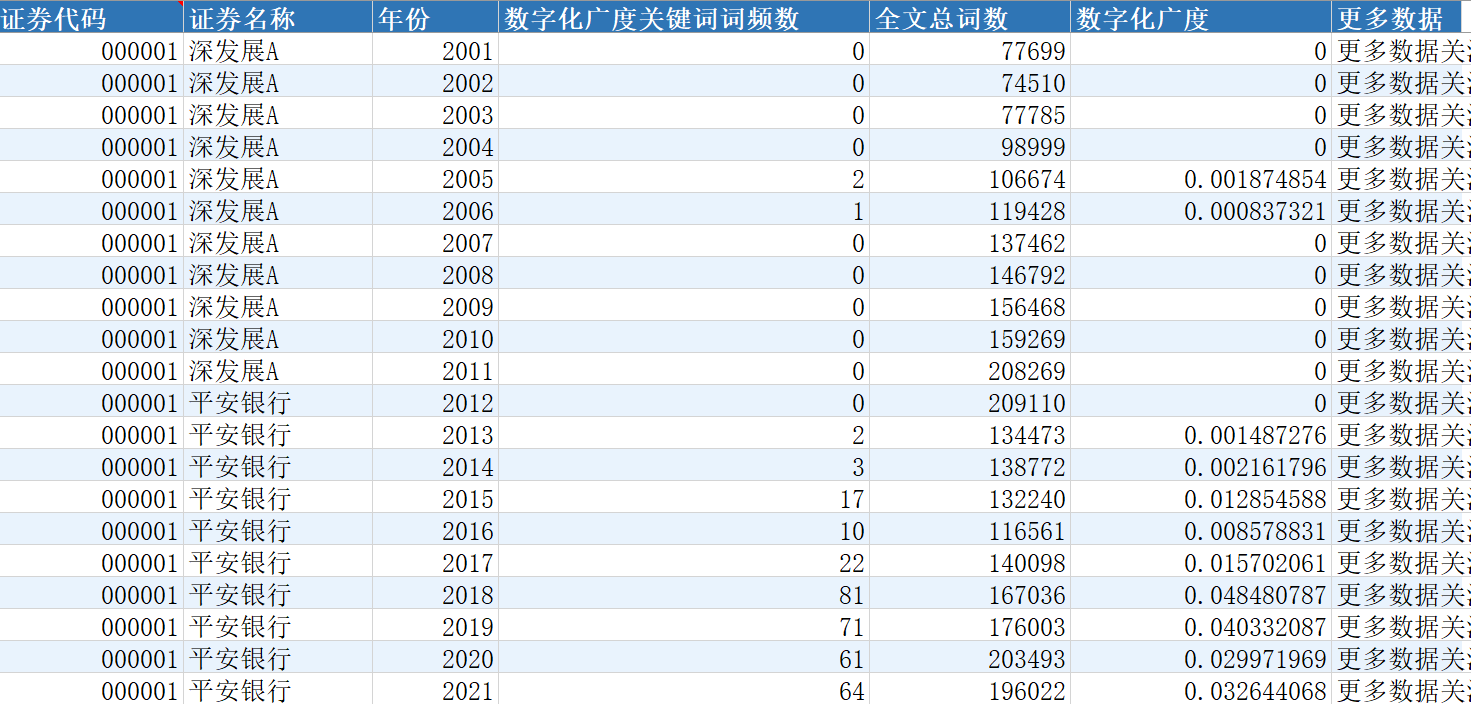Click digitalization value 0.012854588
The image size is (1471, 704).
1201,499
